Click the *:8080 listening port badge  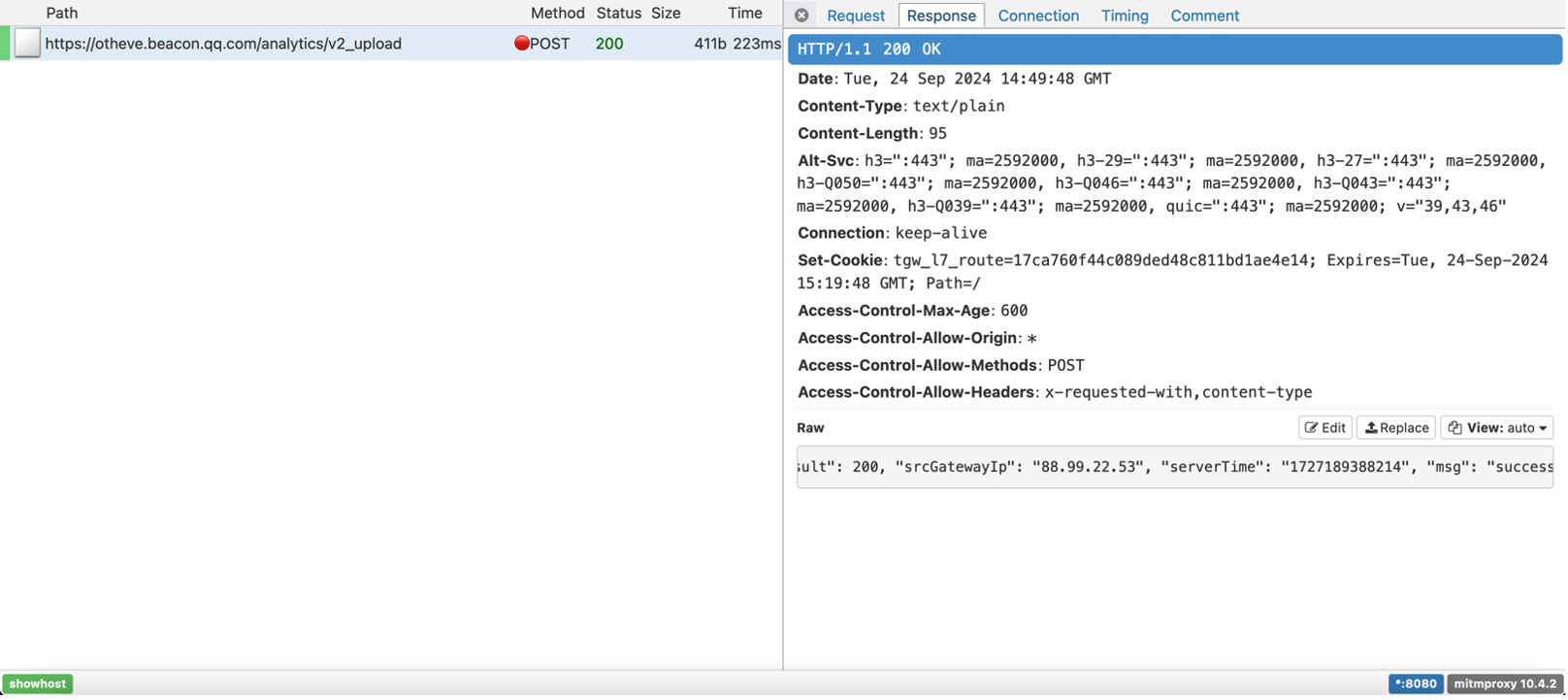pyautogui.click(x=1415, y=683)
